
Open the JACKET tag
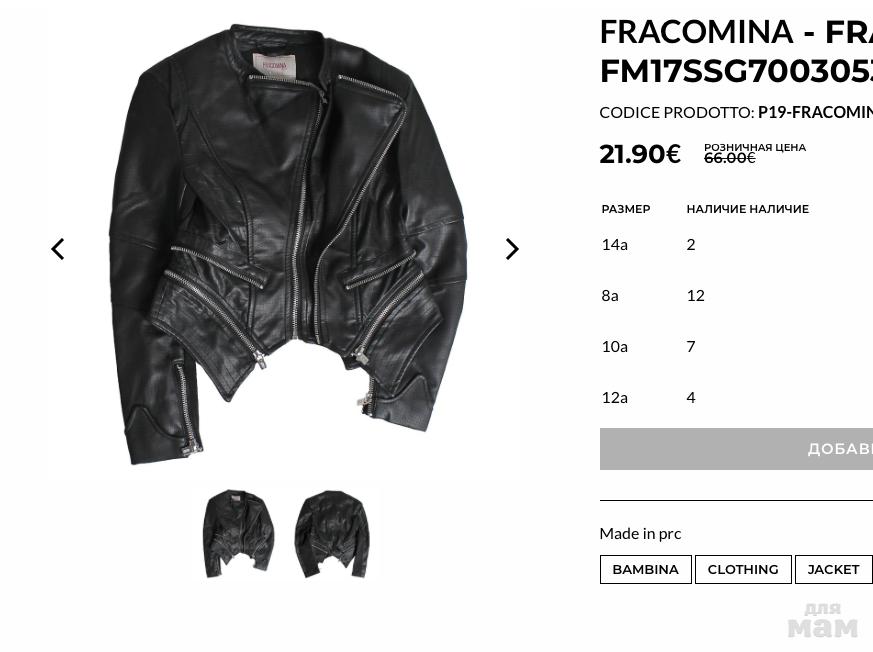[833, 570]
